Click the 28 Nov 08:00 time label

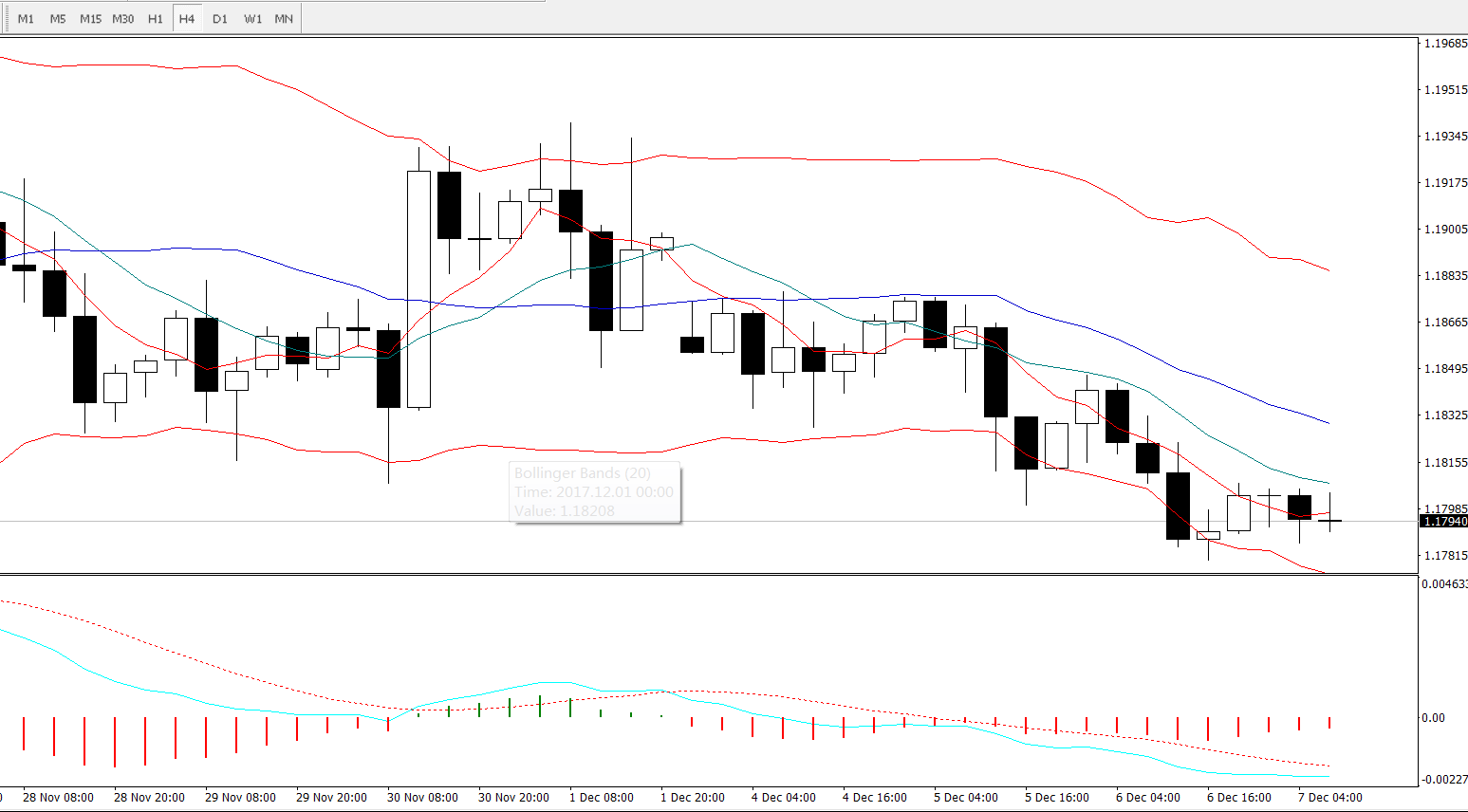coord(58,798)
